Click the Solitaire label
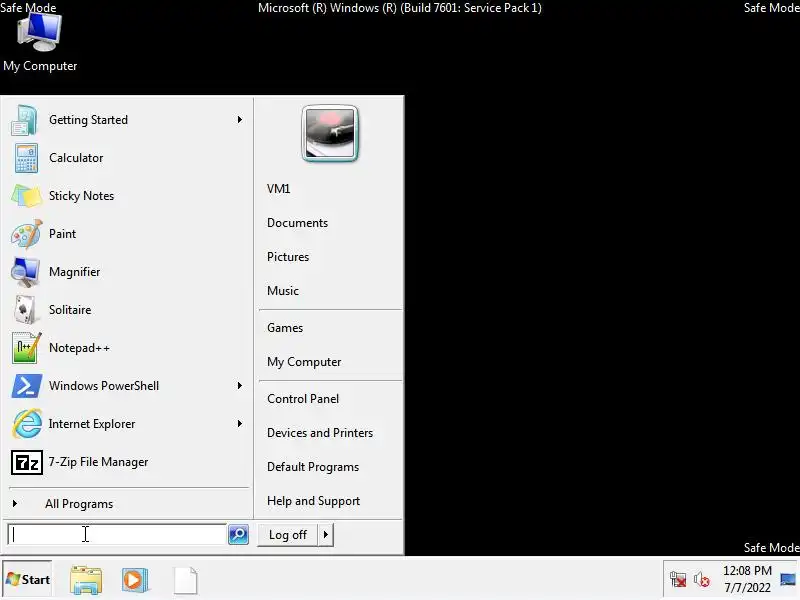The width and height of the screenshot is (800, 600). tap(70, 310)
